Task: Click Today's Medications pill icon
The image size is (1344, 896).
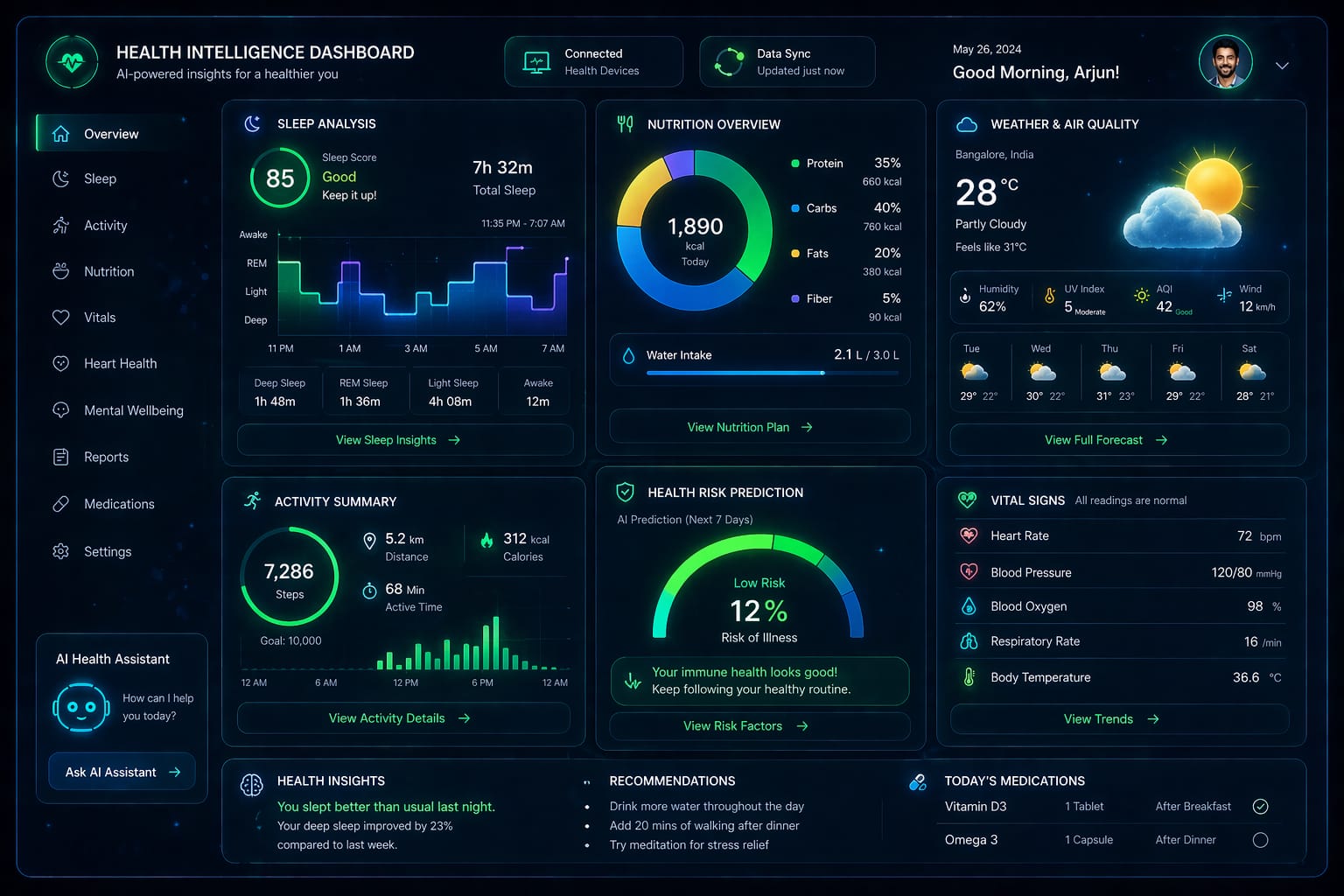Action: (918, 781)
